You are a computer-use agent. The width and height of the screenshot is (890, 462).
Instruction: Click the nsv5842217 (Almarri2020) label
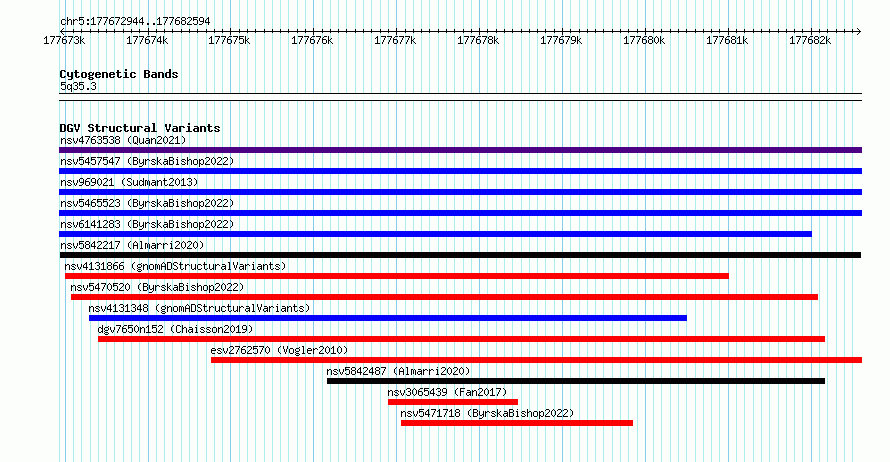(x=132, y=245)
